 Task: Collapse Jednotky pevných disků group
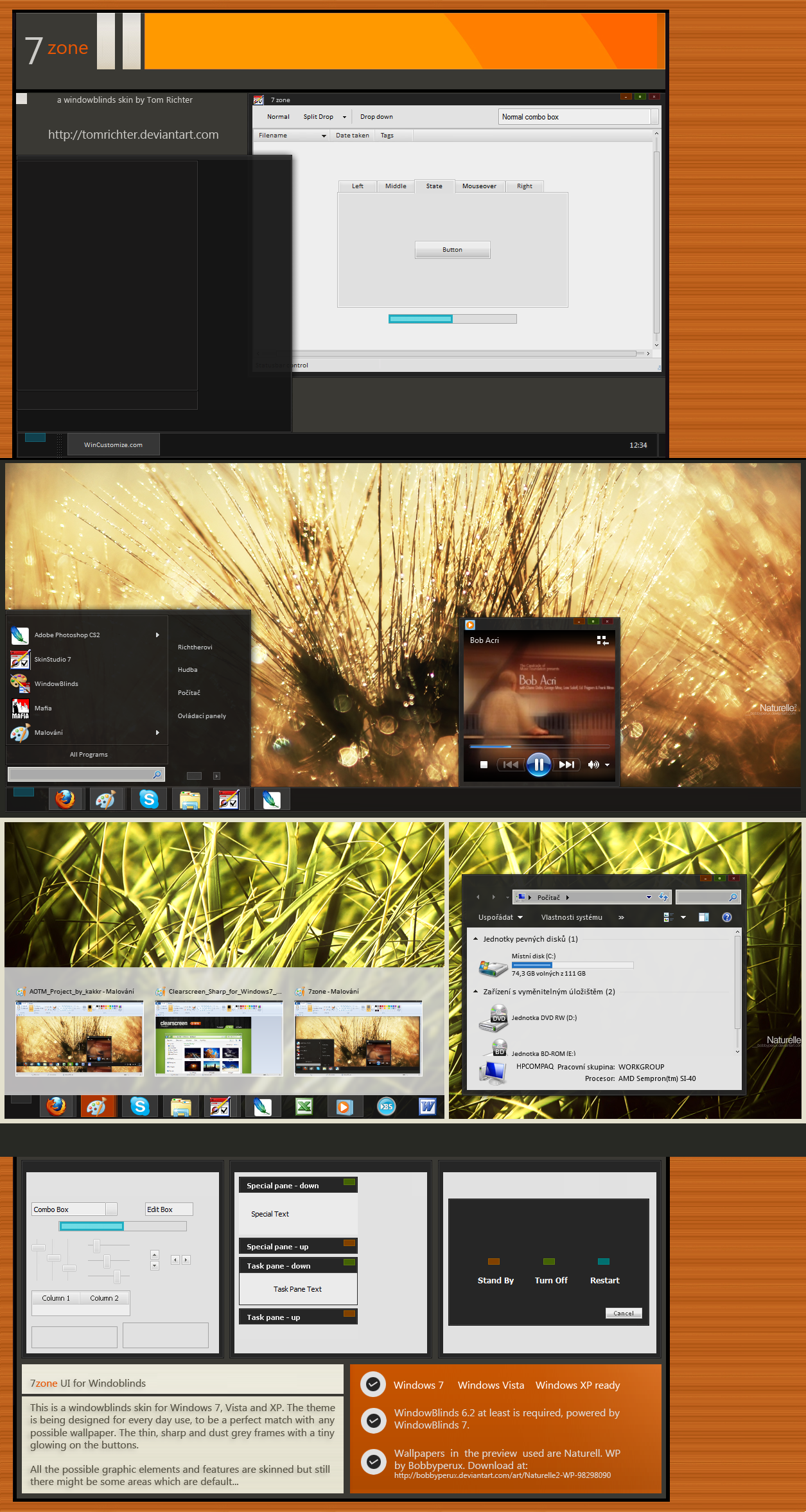point(476,939)
